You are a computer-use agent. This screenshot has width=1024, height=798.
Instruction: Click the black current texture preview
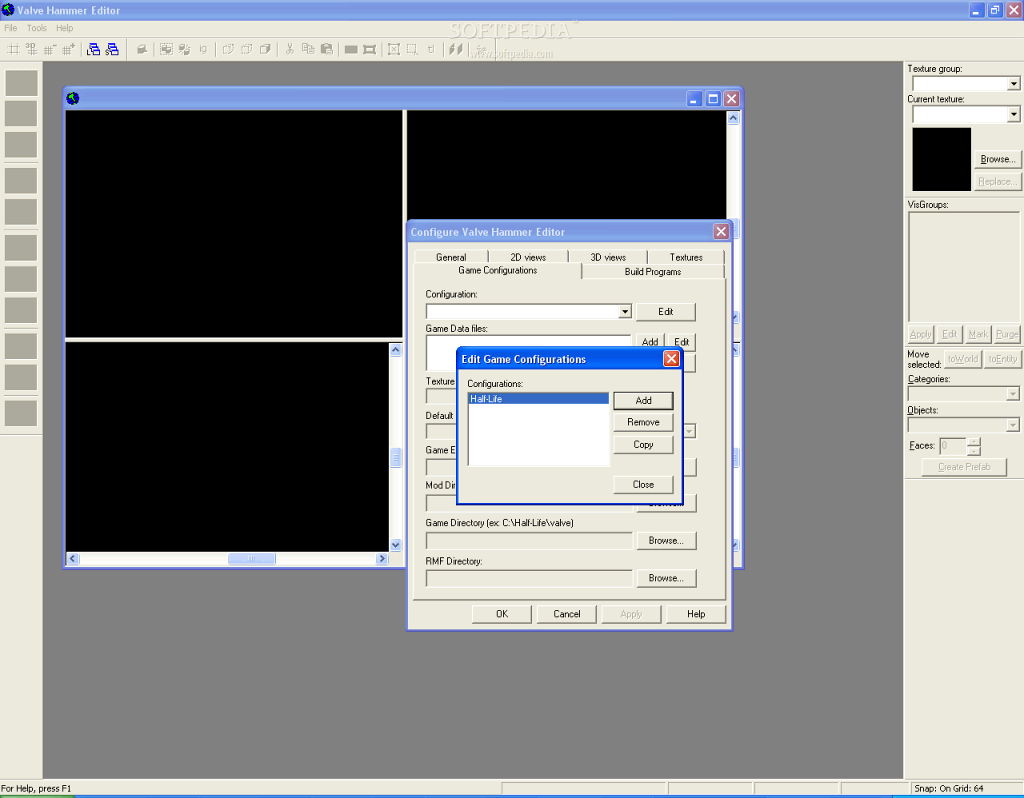click(941, 159)
